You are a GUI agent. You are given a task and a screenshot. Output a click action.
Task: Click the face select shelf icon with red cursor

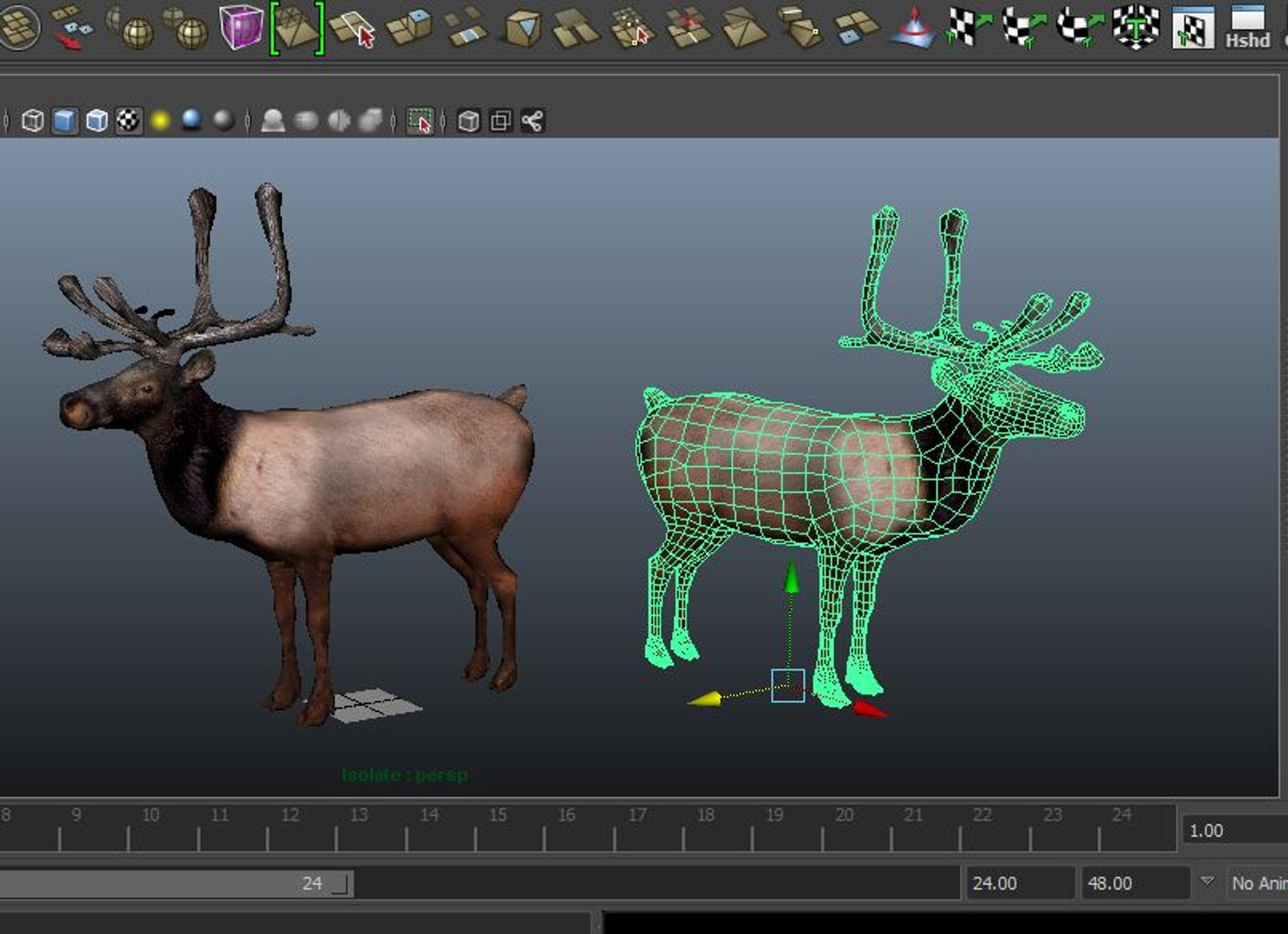pyautogui.click(x=353, y=28)
